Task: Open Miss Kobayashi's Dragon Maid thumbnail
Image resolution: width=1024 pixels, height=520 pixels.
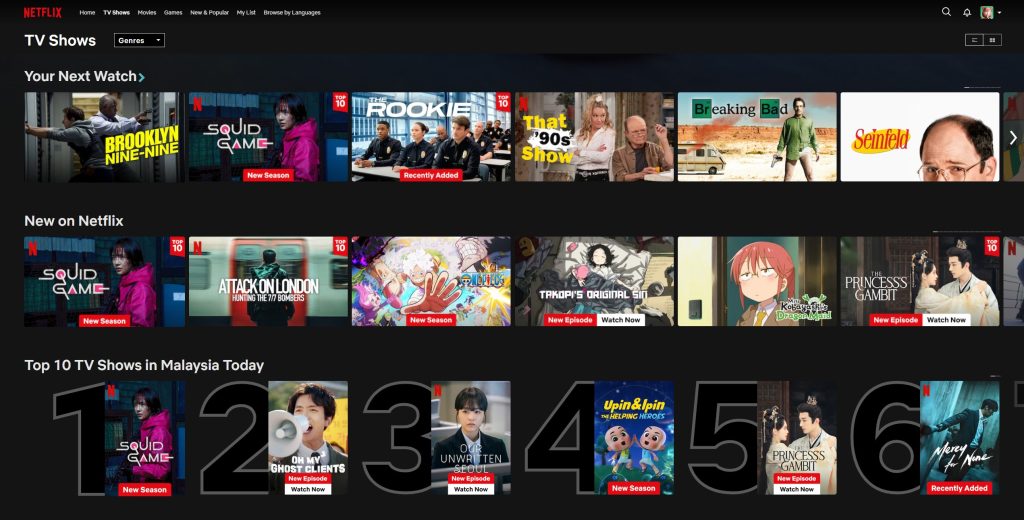Action: pyautogui.click(x=757, y=282)
